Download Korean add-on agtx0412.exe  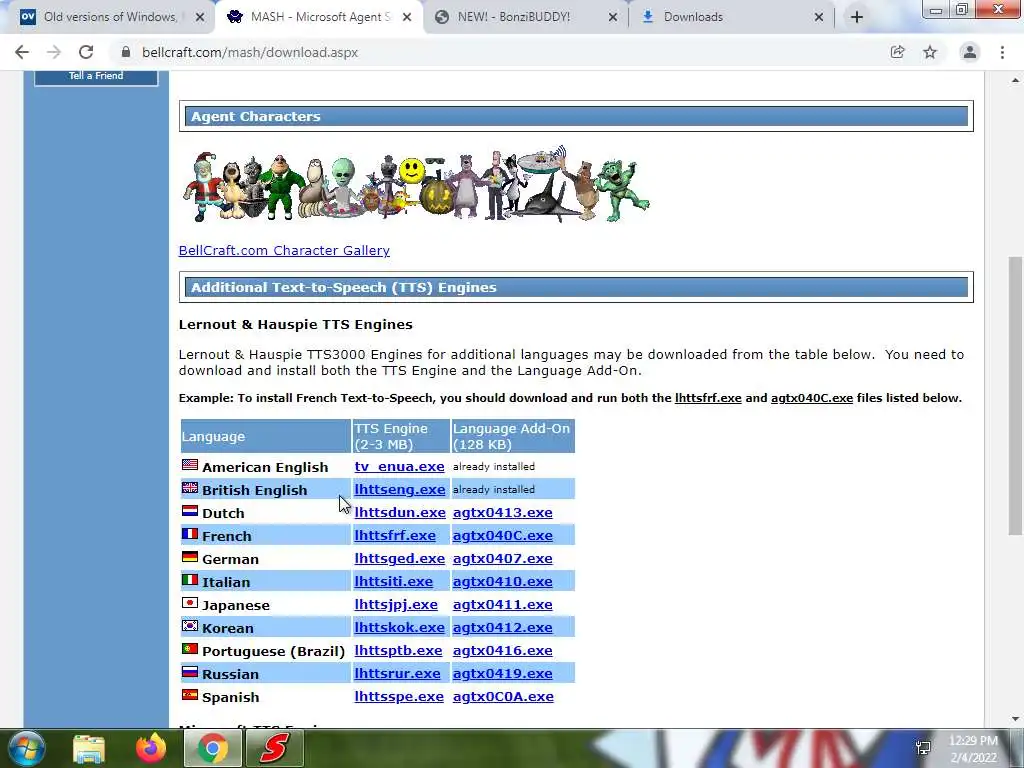tap(502, 628)
